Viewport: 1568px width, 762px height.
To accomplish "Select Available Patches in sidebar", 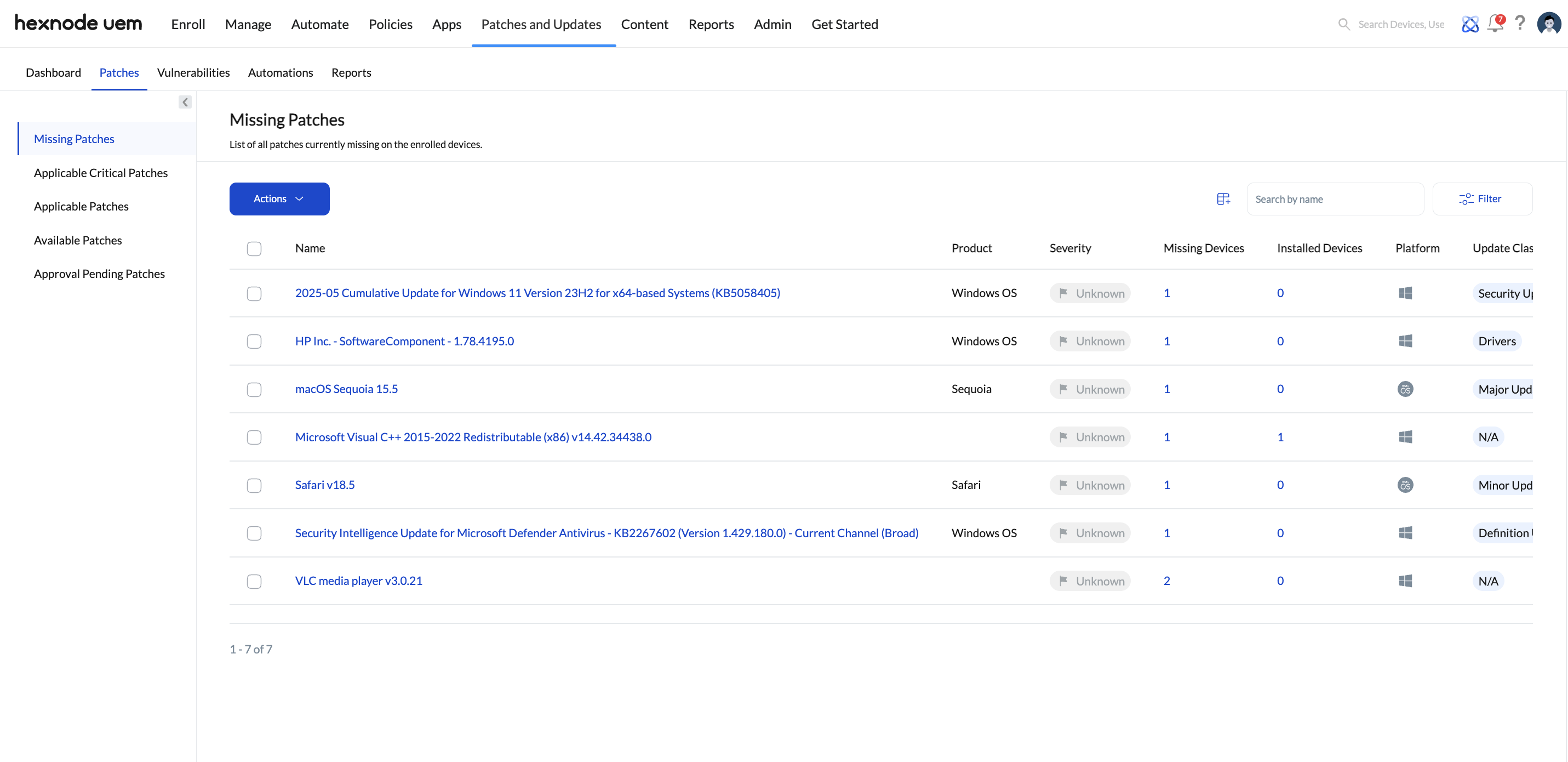I will pyautogui.click(x=77, y=240).
